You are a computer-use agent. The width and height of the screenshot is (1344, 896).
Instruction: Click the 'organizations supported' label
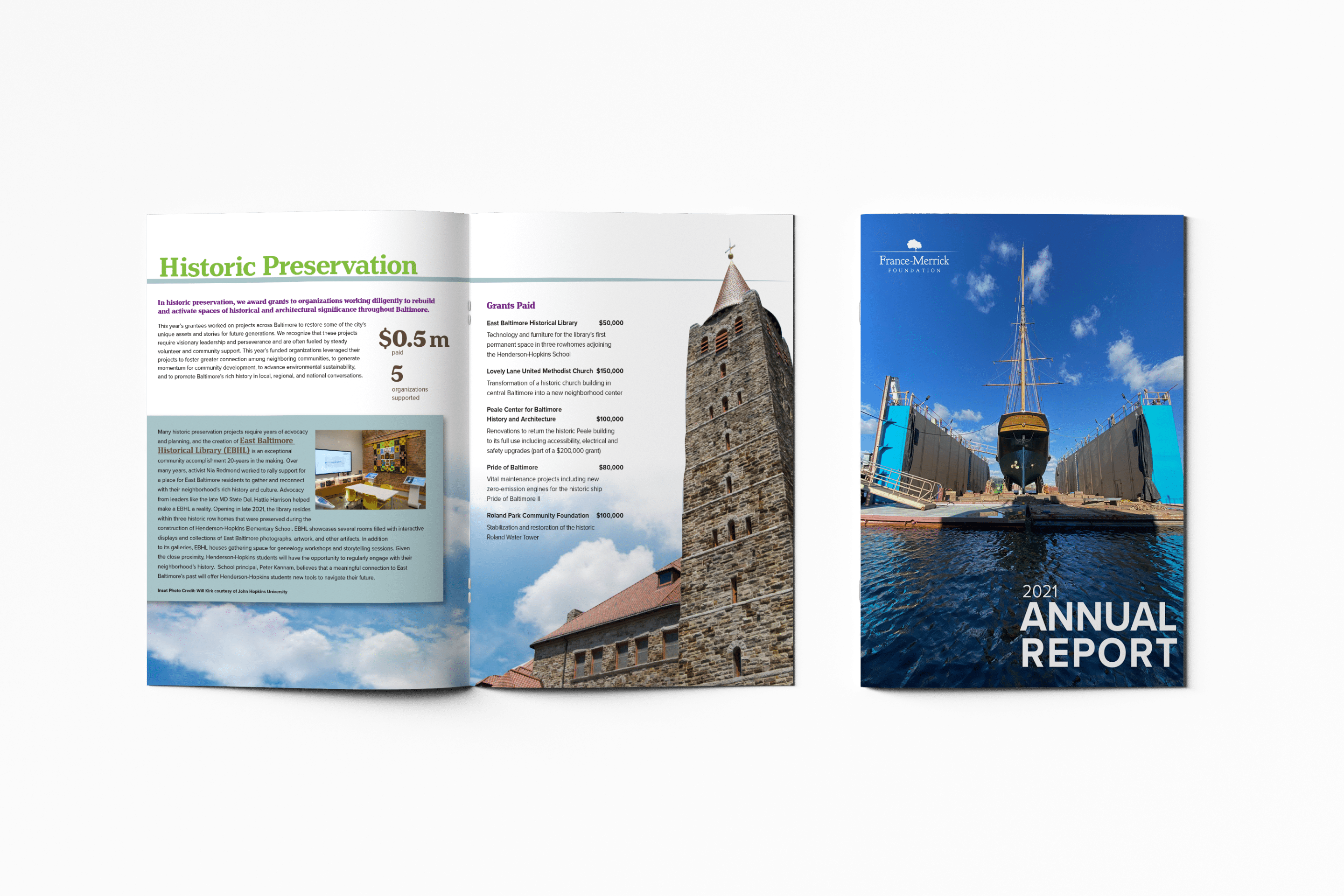pyautogui.click(x=409, y=394)
